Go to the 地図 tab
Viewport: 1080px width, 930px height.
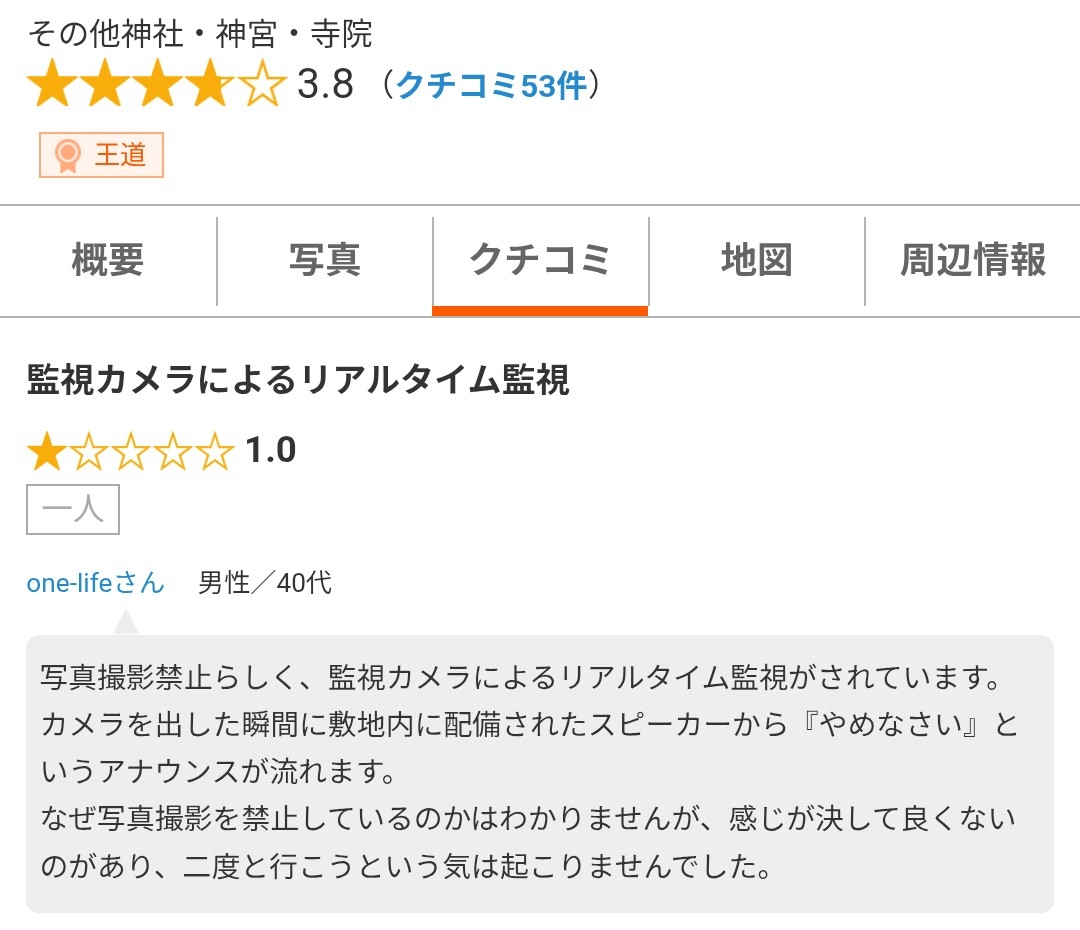click(756, 261)
